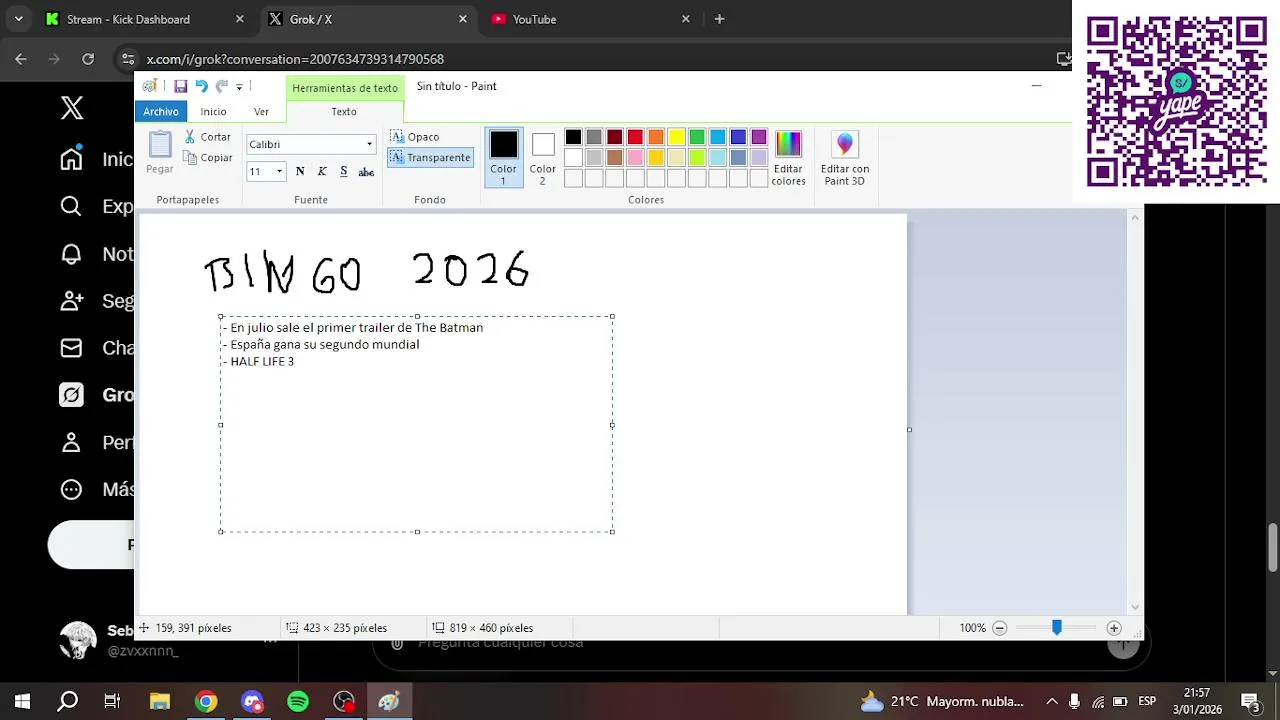Click the Pegar clipboard button

(160, 152)
